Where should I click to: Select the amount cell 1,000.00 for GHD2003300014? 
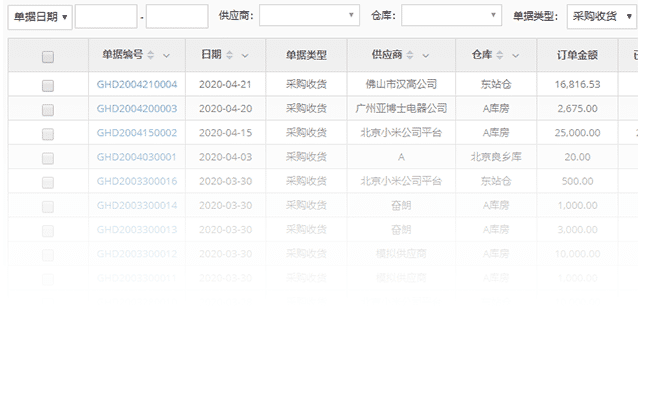577,205
